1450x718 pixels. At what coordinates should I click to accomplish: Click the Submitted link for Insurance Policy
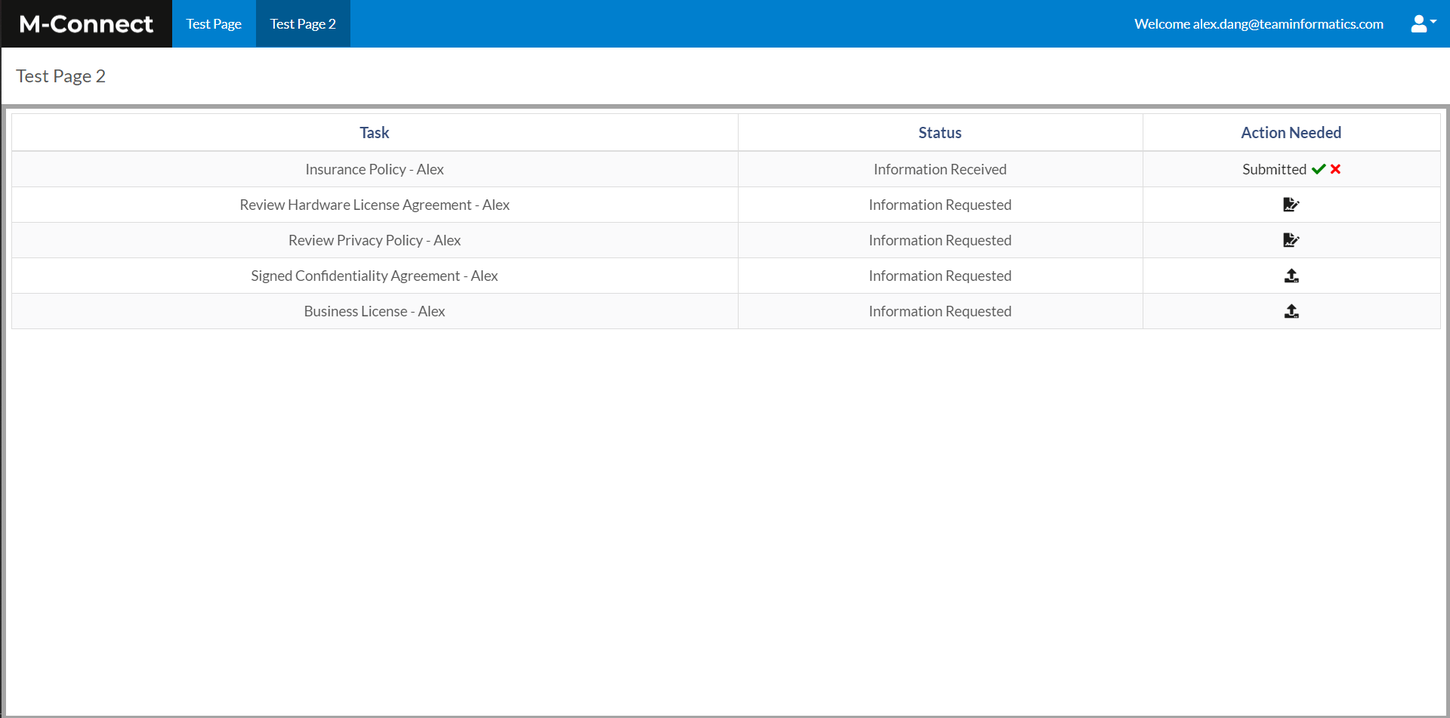coord(1274,169)
